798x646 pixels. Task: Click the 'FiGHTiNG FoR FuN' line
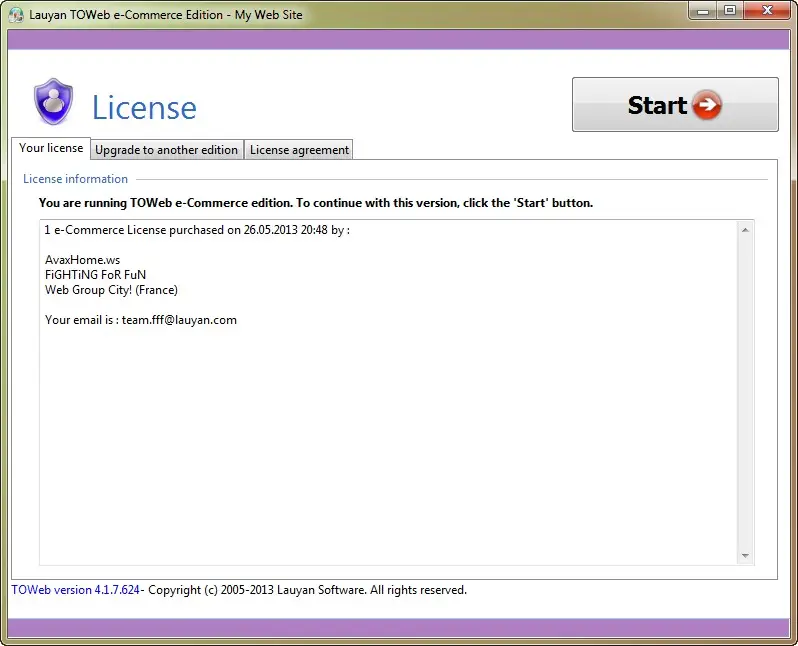(95, 275)
